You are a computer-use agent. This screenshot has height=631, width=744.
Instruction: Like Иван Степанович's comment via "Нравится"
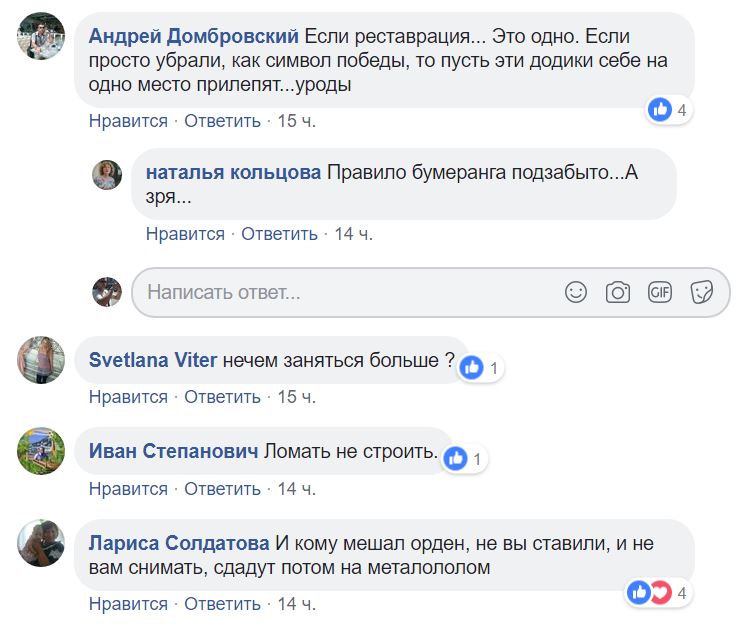click(128, 489)
